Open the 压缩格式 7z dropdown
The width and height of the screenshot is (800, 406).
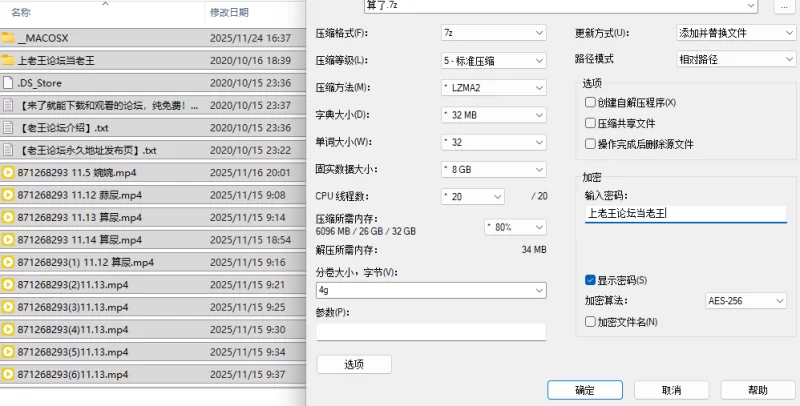click(493, 33)
